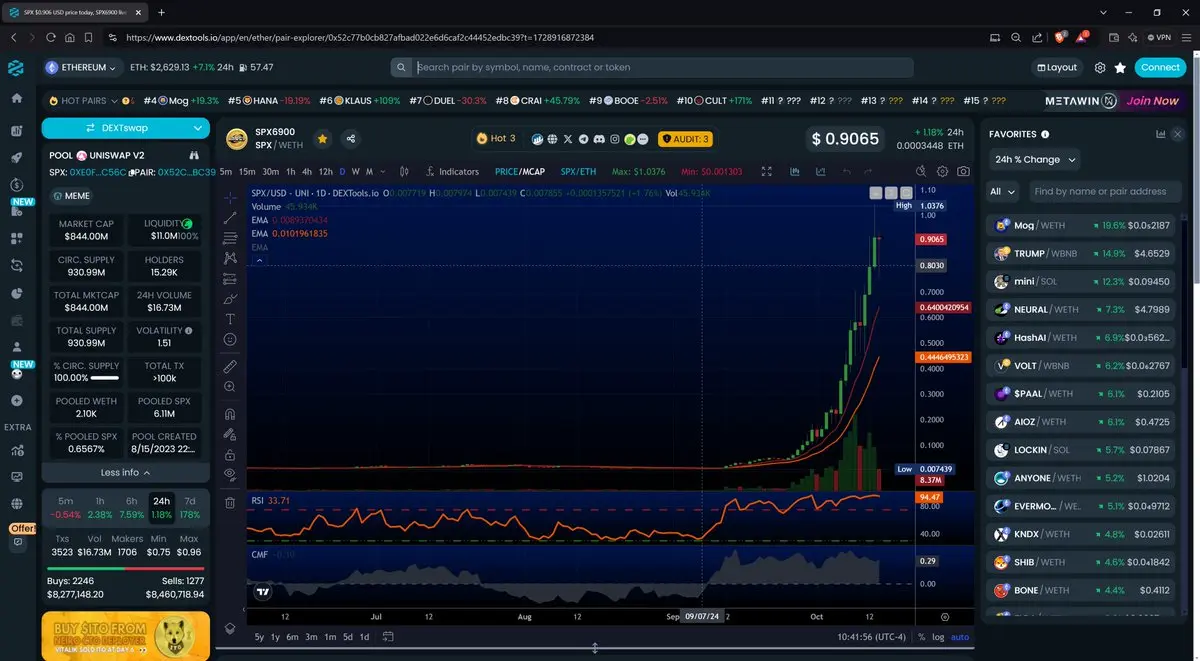Viewport: 1200px width, 661px height.
Task: Remove drawings using the trash icon
Action: click(x=230, y=502)
